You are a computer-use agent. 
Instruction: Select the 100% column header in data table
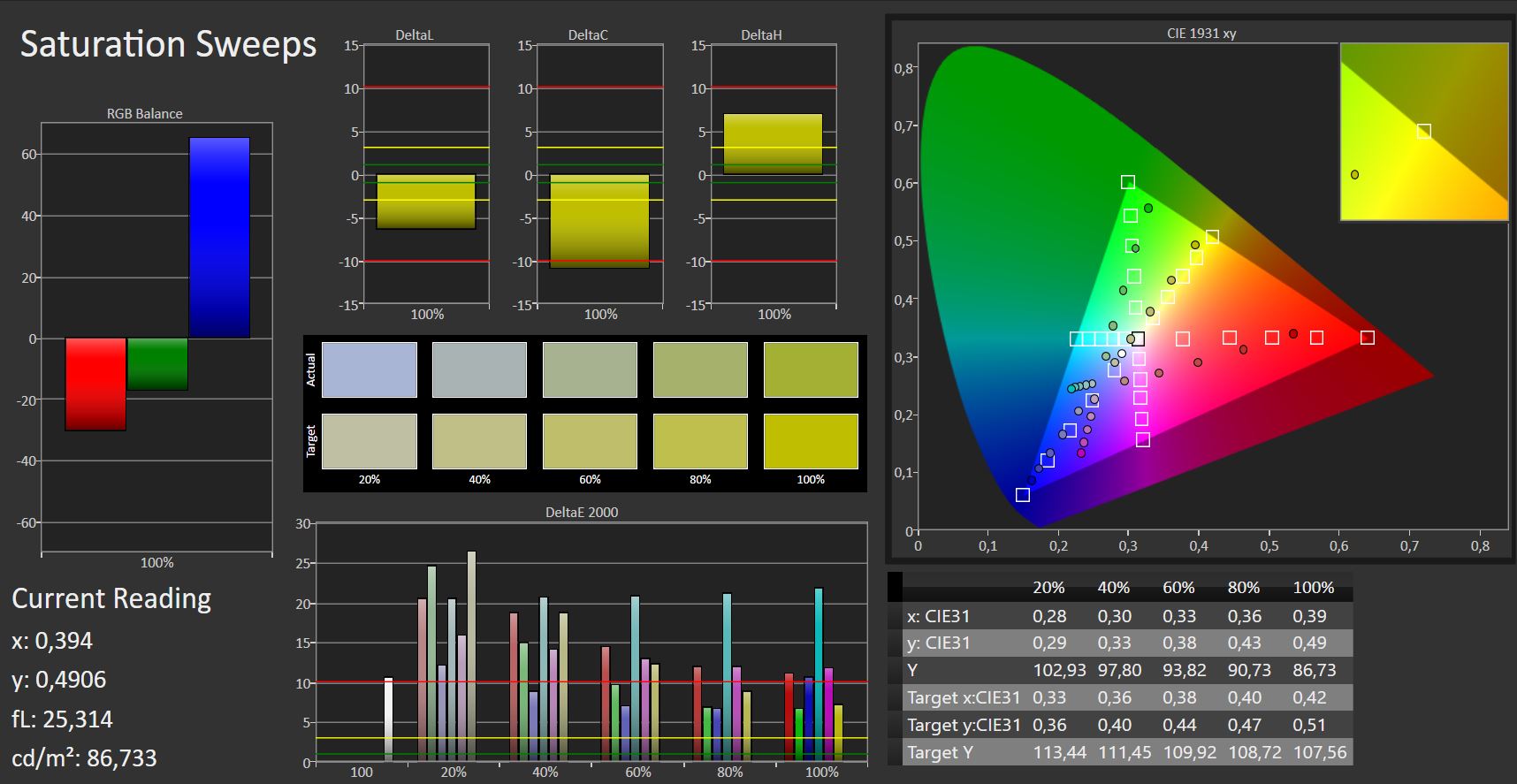1314,588
